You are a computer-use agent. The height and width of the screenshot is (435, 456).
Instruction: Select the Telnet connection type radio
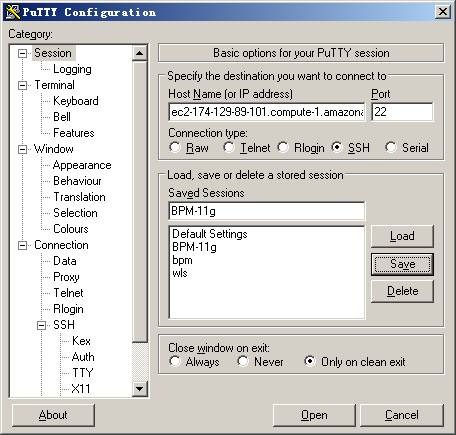click(229, 147)
